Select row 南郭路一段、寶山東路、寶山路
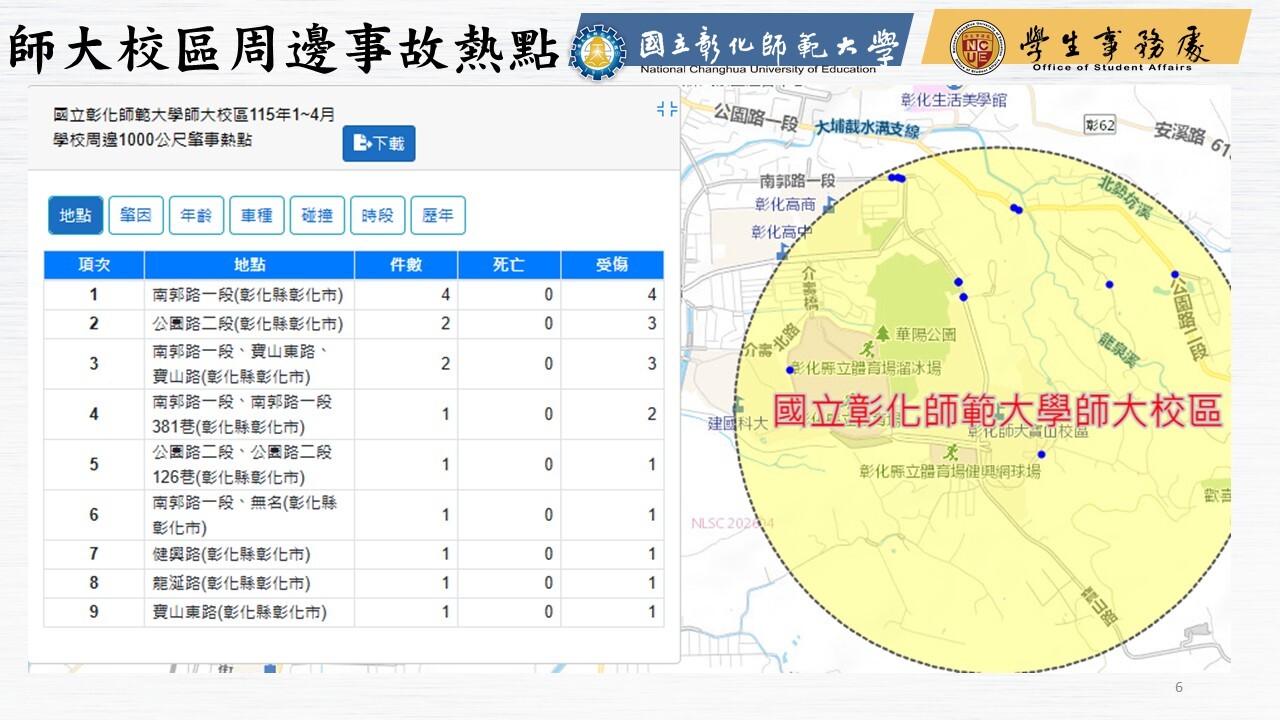 click(354, 364)
